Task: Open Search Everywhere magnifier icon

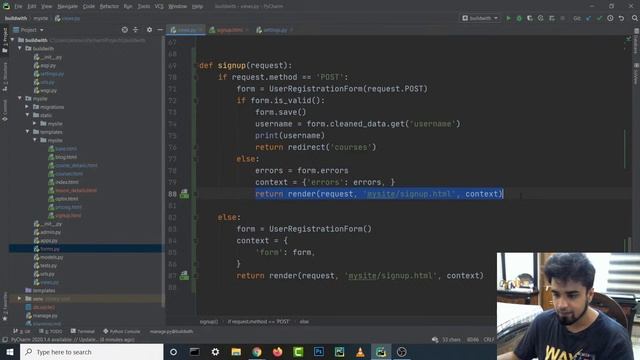Action: click(635, 18)
